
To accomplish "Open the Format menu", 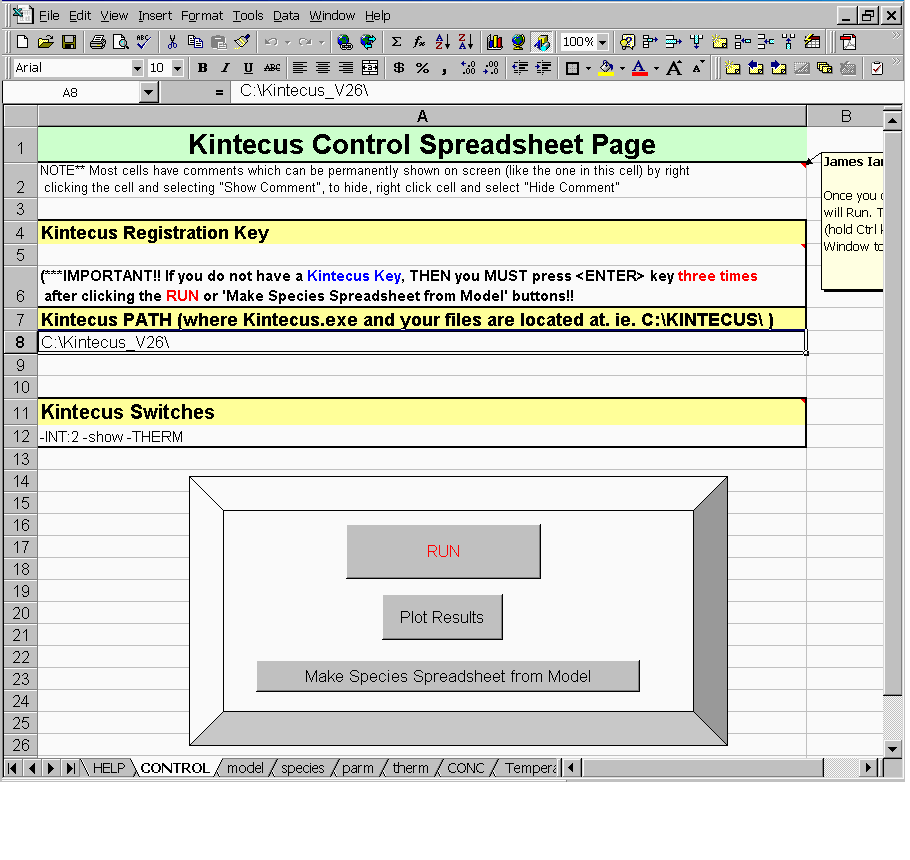I will tap(202, 16).
